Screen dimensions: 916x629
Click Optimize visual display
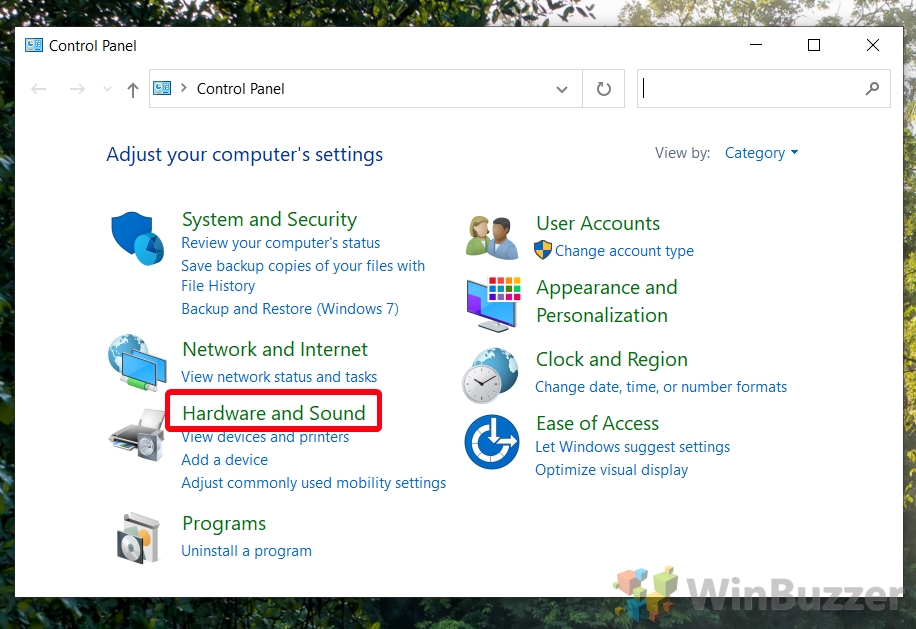612,470
